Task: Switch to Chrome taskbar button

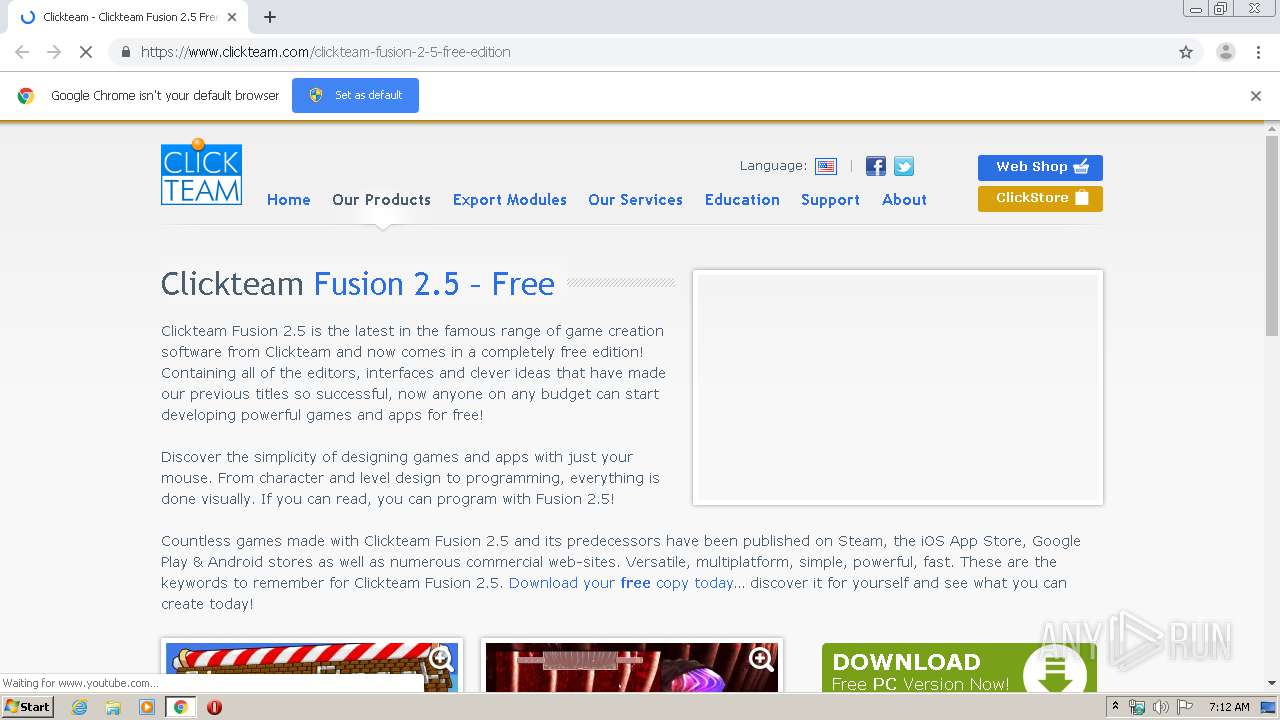Action: [x=181, y=707]
